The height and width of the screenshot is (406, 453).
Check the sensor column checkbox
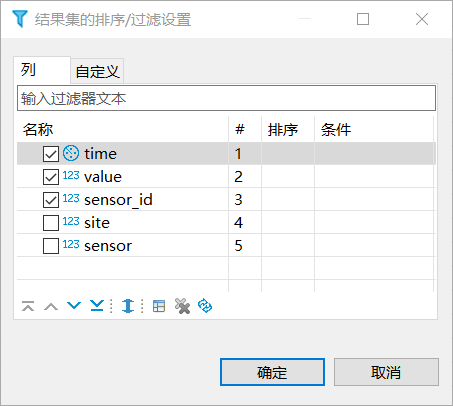pos(51,246)
